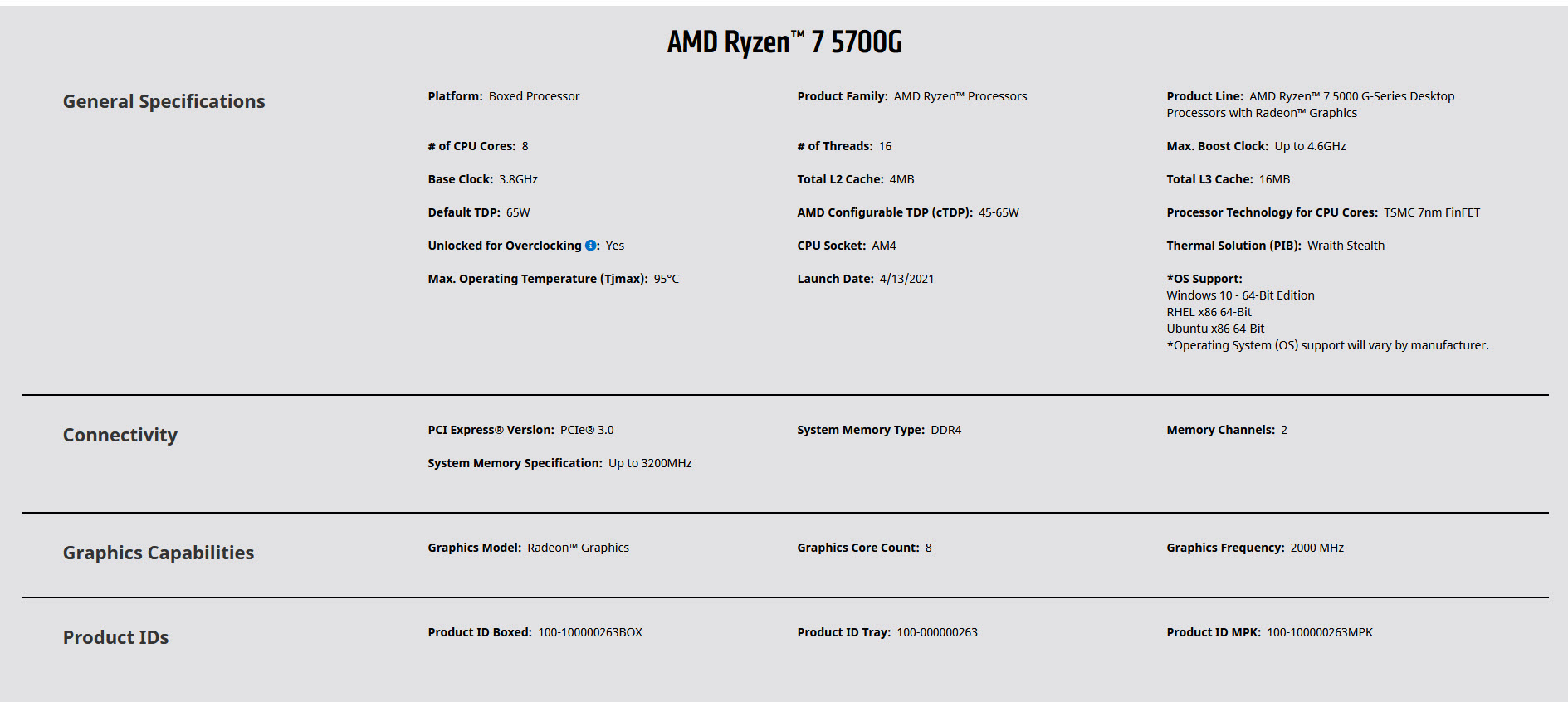Screen dimensions: 1568x702
Task: Click the Radeon Graphics model text
Action: pyautogui.click(x=578, y=548)
